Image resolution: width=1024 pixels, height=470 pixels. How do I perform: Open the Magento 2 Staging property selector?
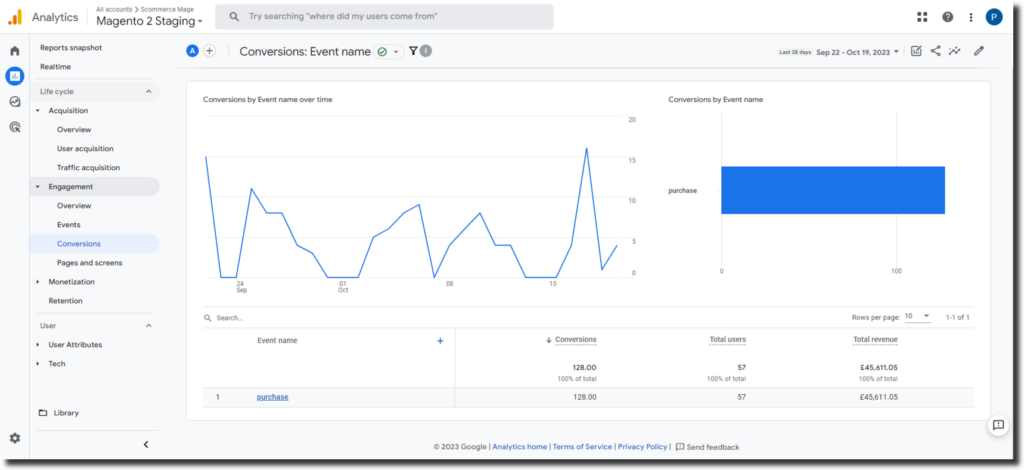(x=148, y=21)
